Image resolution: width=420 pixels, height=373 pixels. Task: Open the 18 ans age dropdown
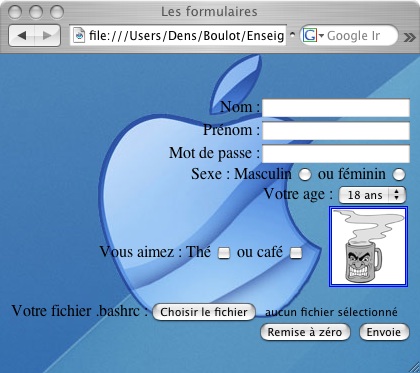pos(372,195)
